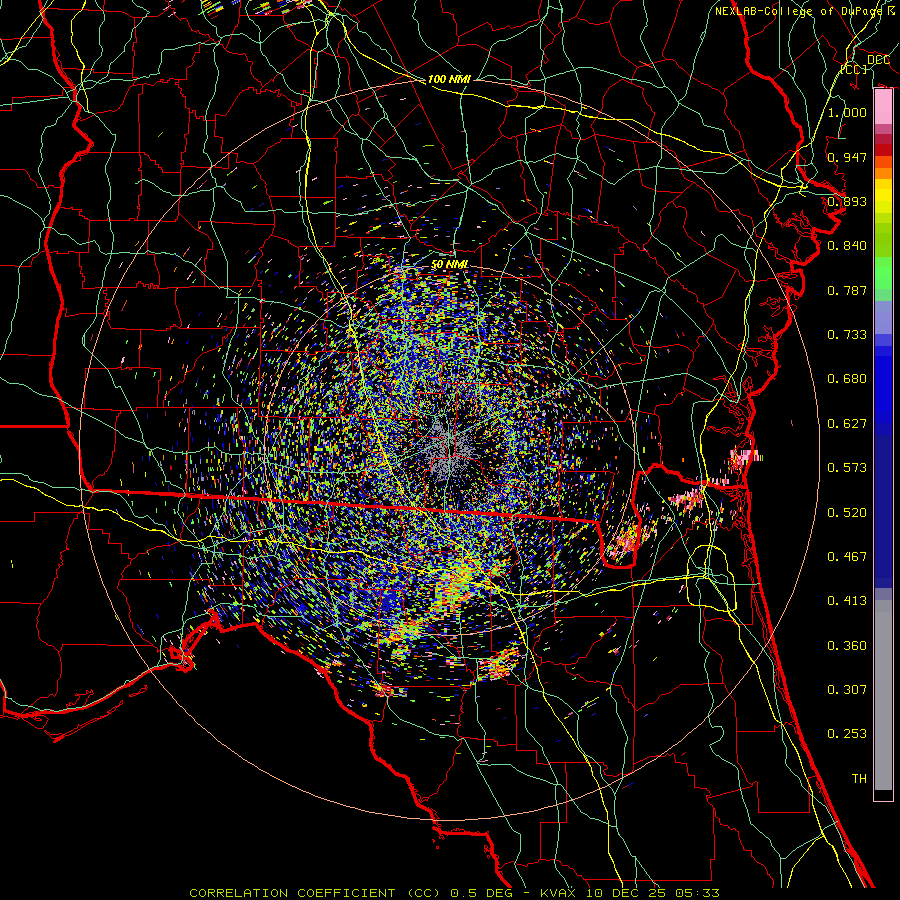Select the 50 NMI range ring label
The width and height of the screenshot is (900, 900).
449,265
